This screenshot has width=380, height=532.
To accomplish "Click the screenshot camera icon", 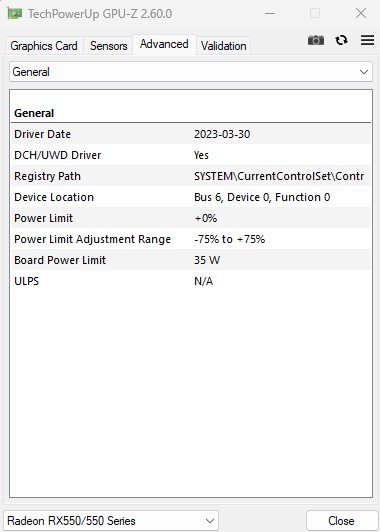I will 316,40.
